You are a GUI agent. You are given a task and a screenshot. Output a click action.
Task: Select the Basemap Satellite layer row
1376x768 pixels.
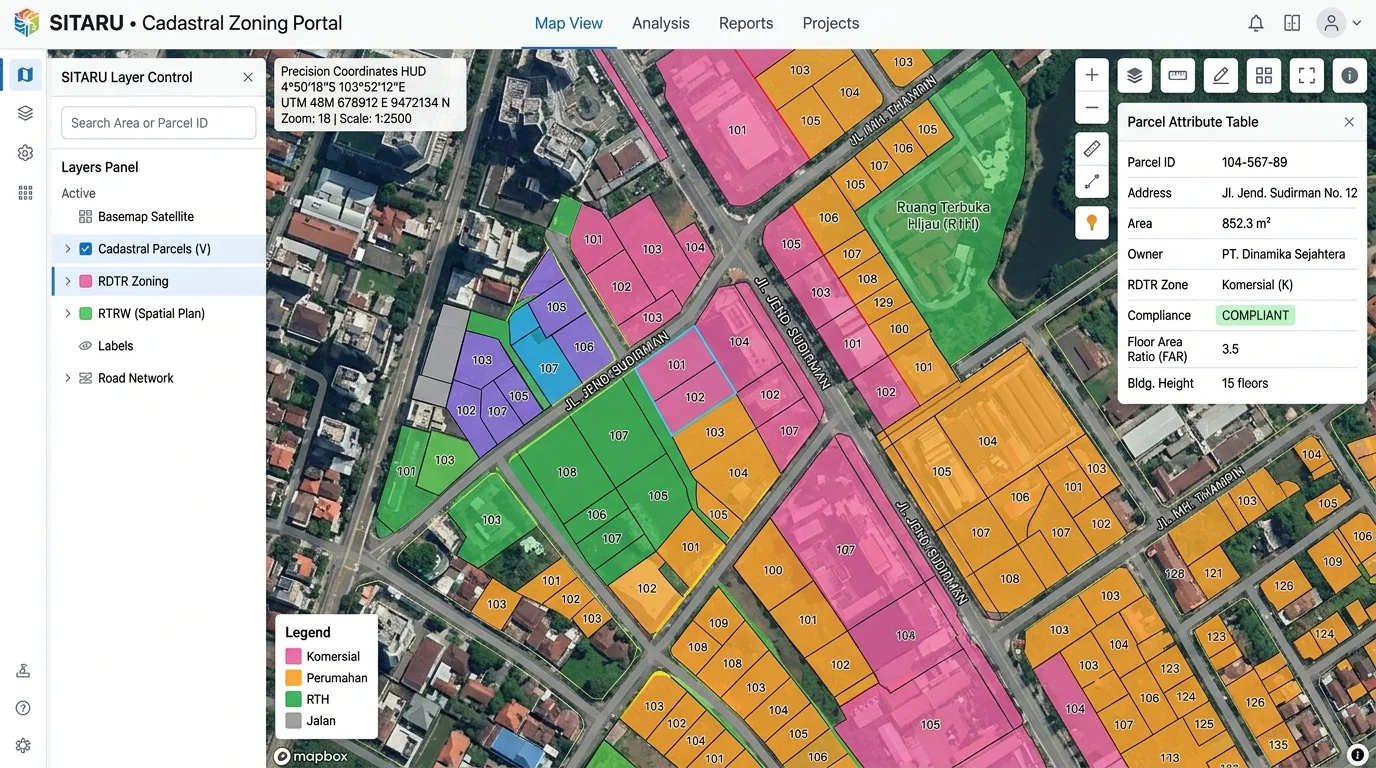coord(159,217)
